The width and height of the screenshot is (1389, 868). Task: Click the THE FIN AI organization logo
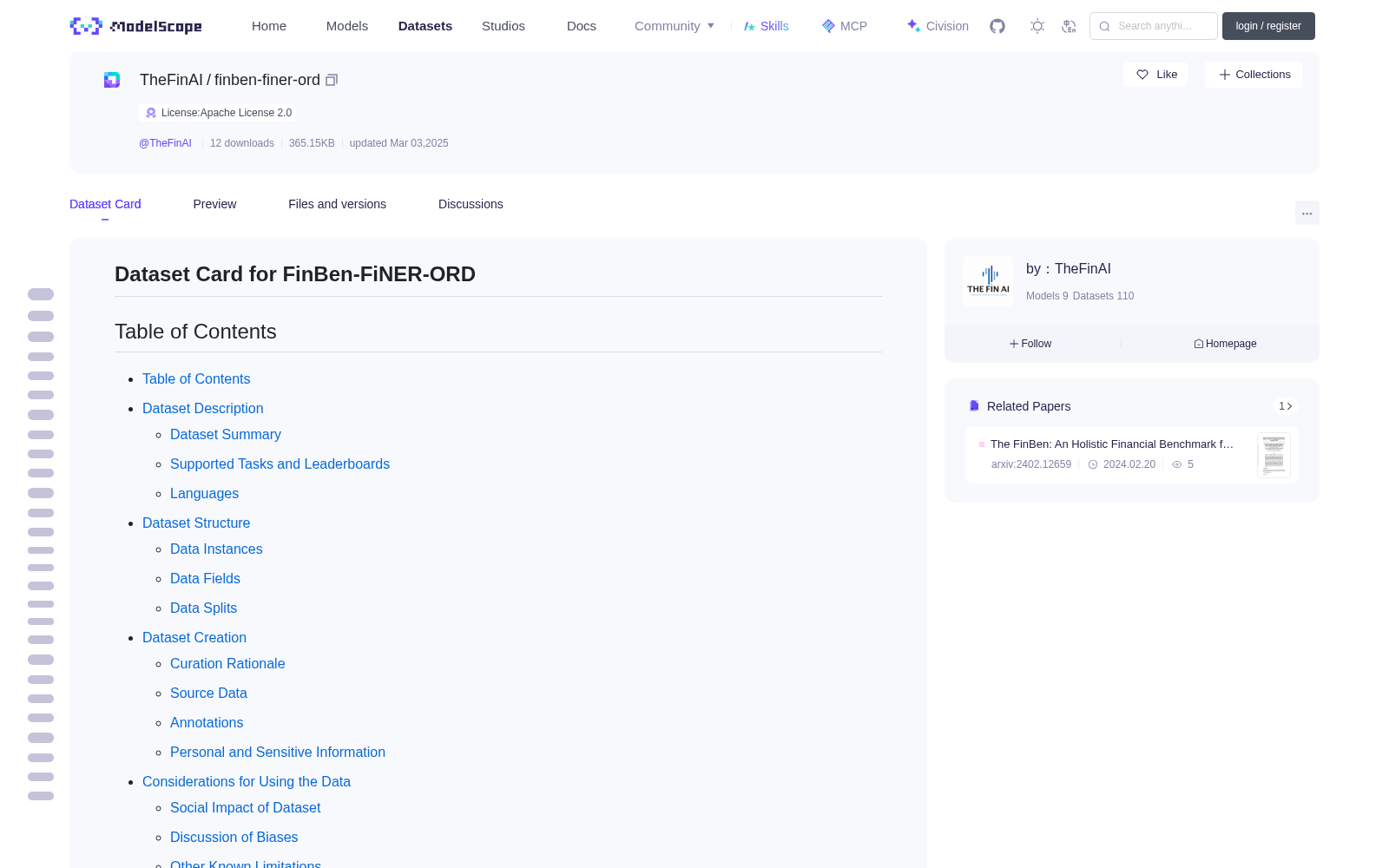pyautogui.click(x=988, y=280)
